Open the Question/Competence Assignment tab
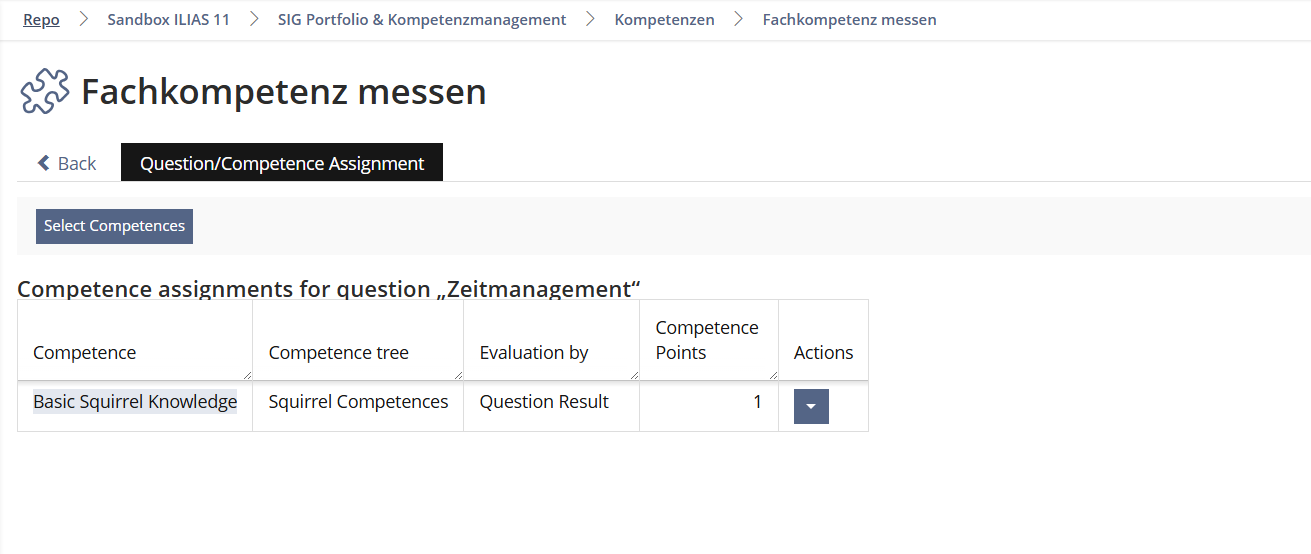Screen dimensions: 1311x554 pyautogui.click(x=282, y=163)
